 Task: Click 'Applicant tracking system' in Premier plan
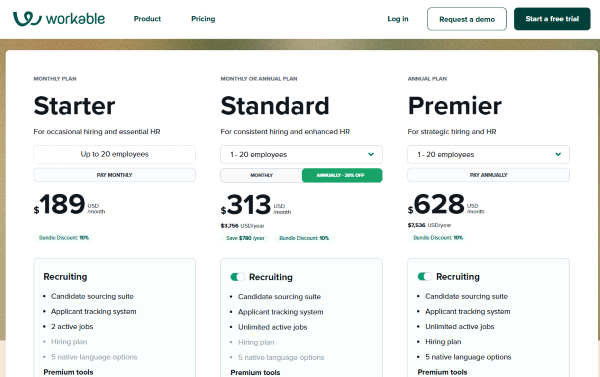(468, 312)
